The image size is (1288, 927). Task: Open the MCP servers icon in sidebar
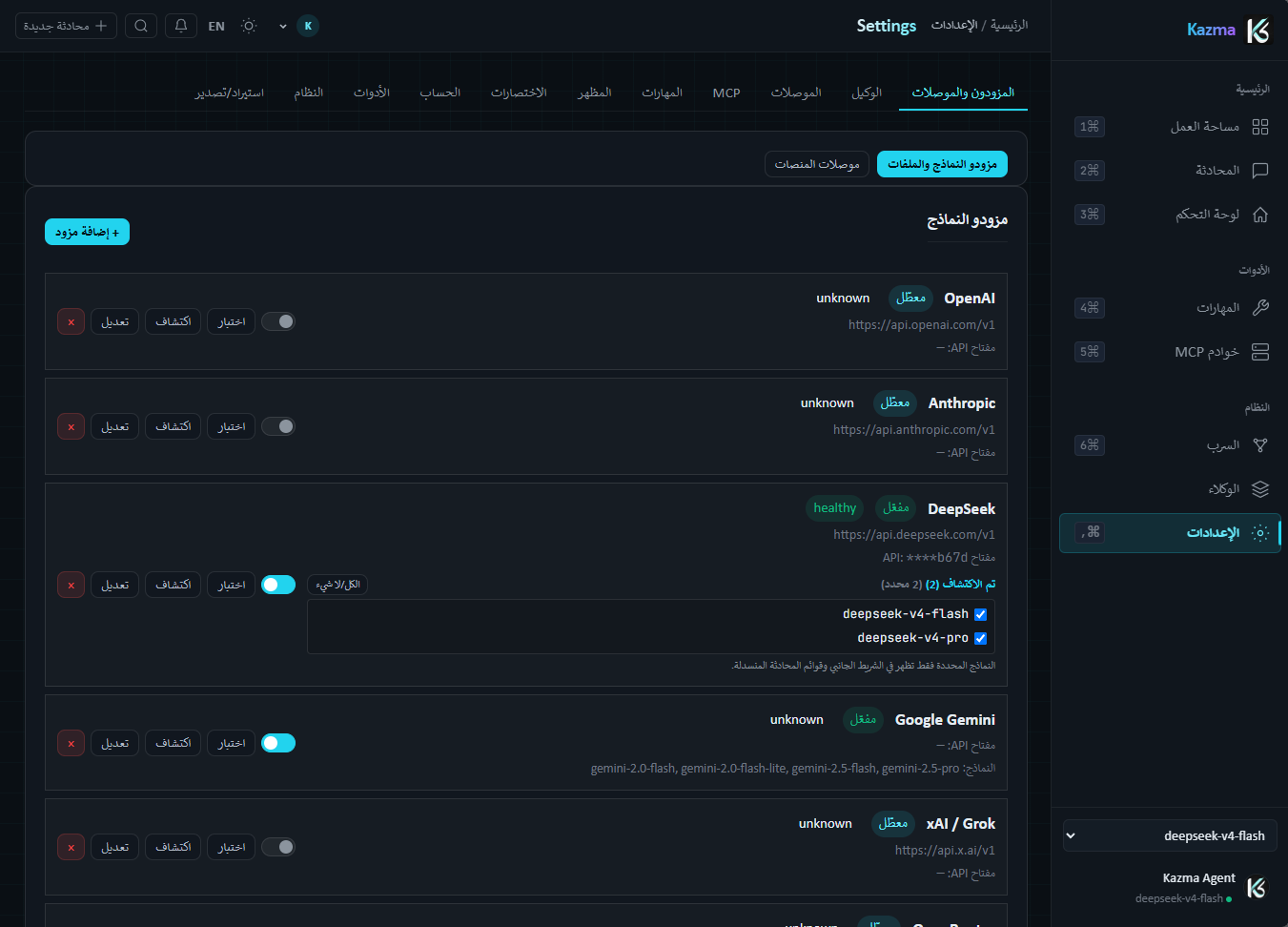tap(1260, 352)
